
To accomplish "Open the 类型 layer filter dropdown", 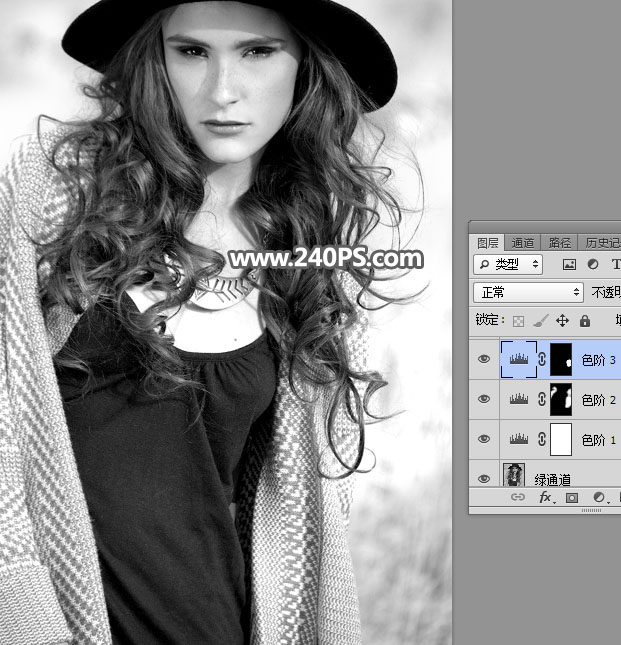I will coord(508,264).
